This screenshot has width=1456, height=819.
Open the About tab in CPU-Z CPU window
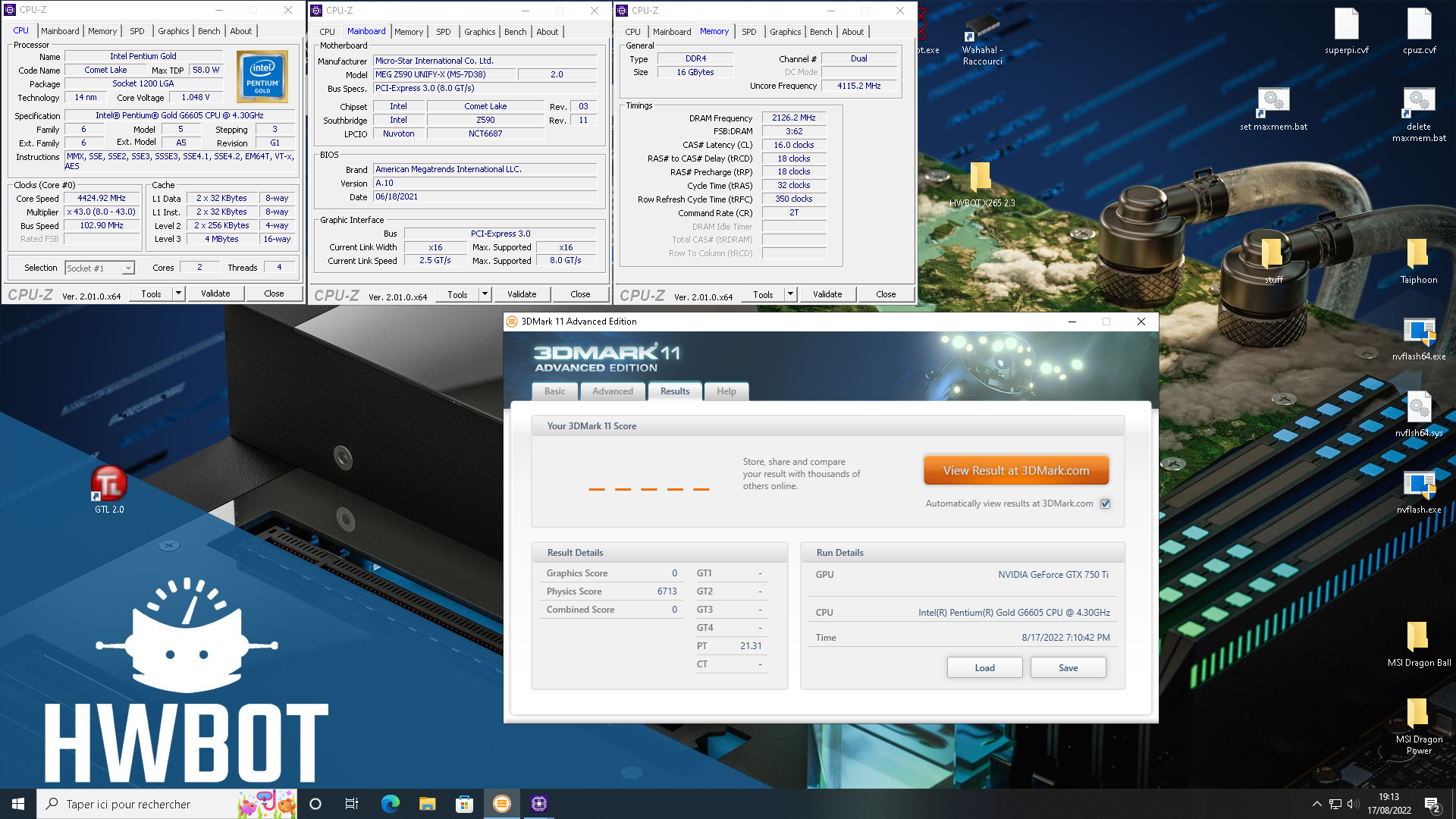240,31
